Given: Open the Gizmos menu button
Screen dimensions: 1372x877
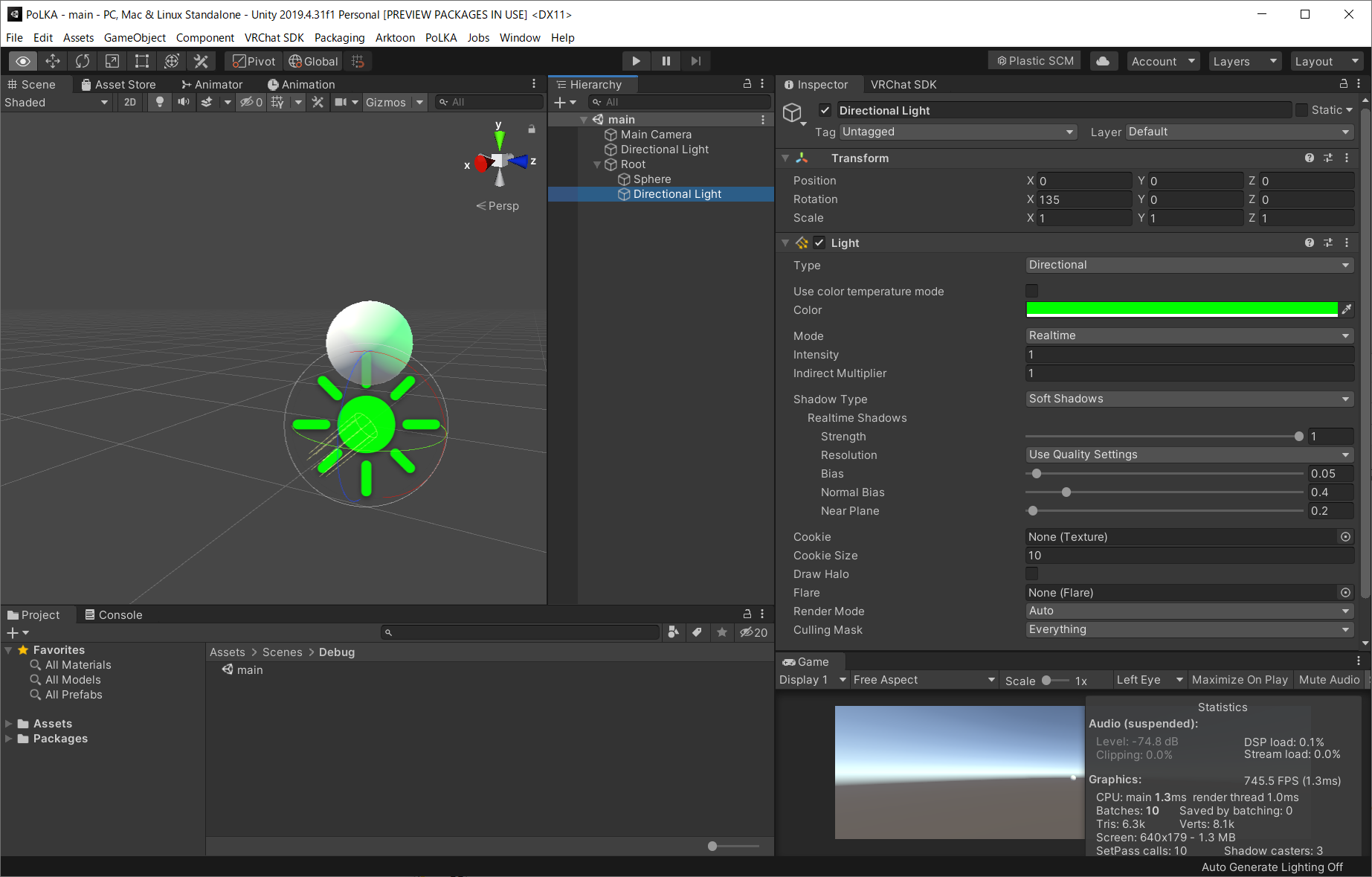Looking at the screenshot, I should pos(385,102).
